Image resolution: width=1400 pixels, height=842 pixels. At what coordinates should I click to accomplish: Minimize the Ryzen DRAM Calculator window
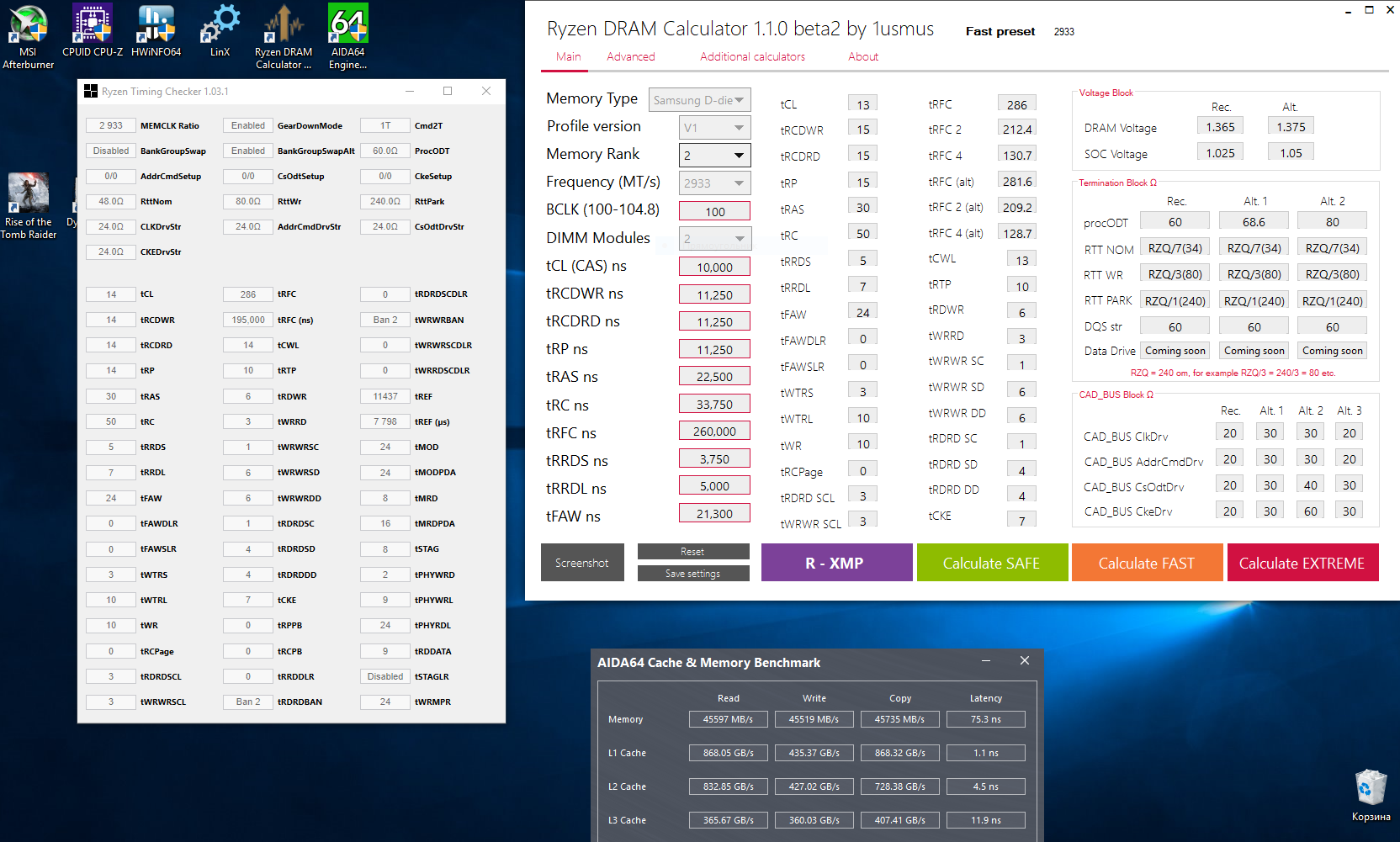pos(1348,10)
